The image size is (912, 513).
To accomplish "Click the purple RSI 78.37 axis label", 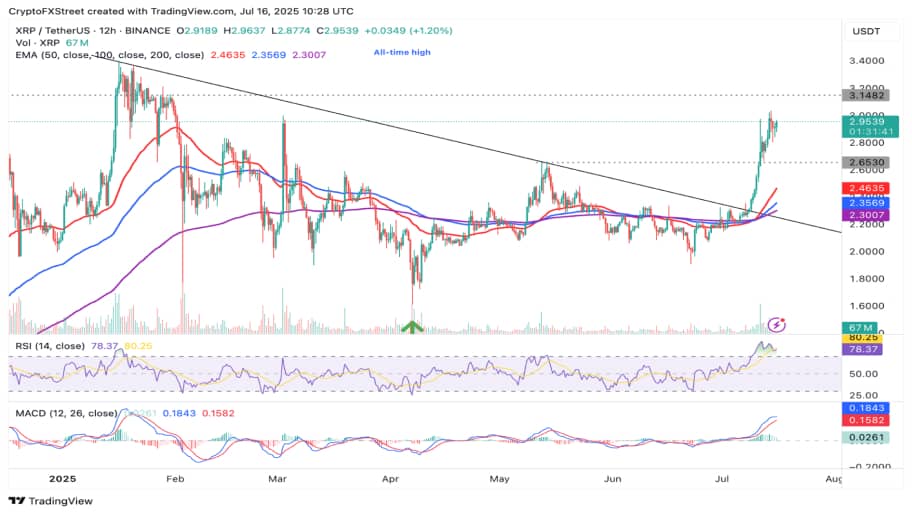I will pyautogui.click(x=863, y=350).
